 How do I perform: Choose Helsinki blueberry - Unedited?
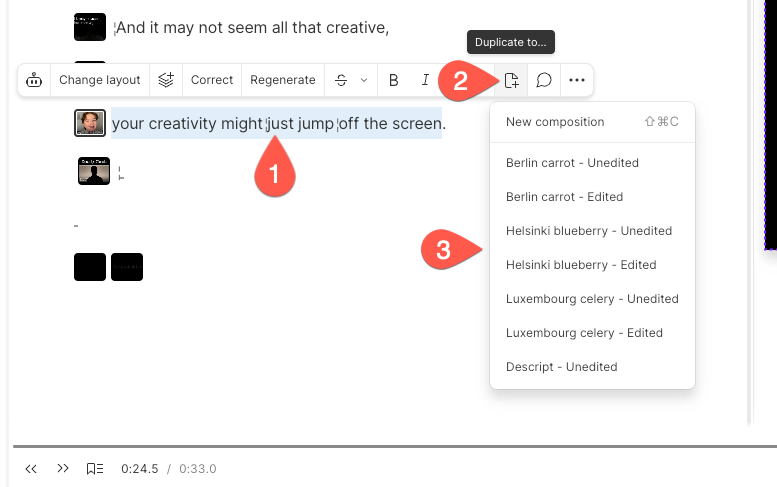point(592,231)
